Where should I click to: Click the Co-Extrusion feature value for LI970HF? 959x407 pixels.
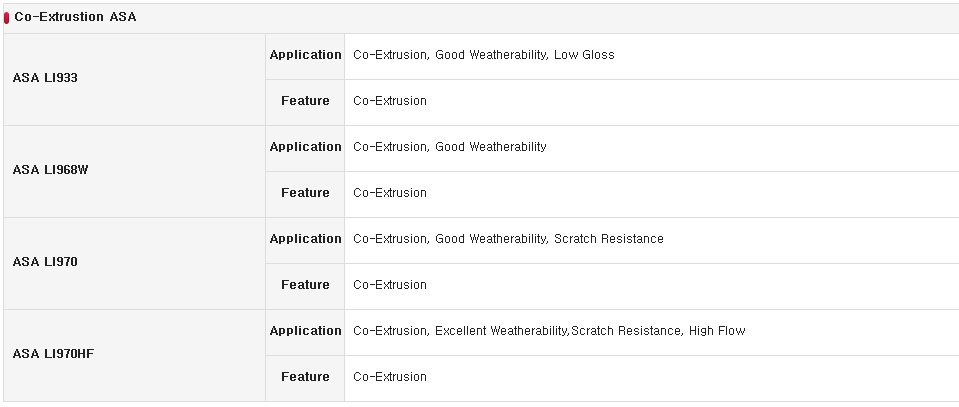click(390, 376)
